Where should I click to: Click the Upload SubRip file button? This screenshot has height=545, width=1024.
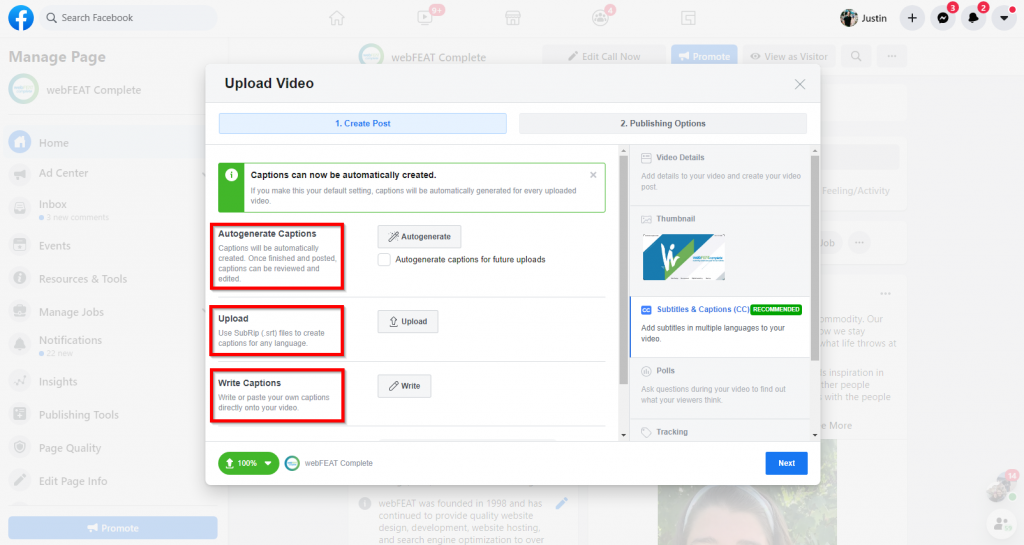407,322
